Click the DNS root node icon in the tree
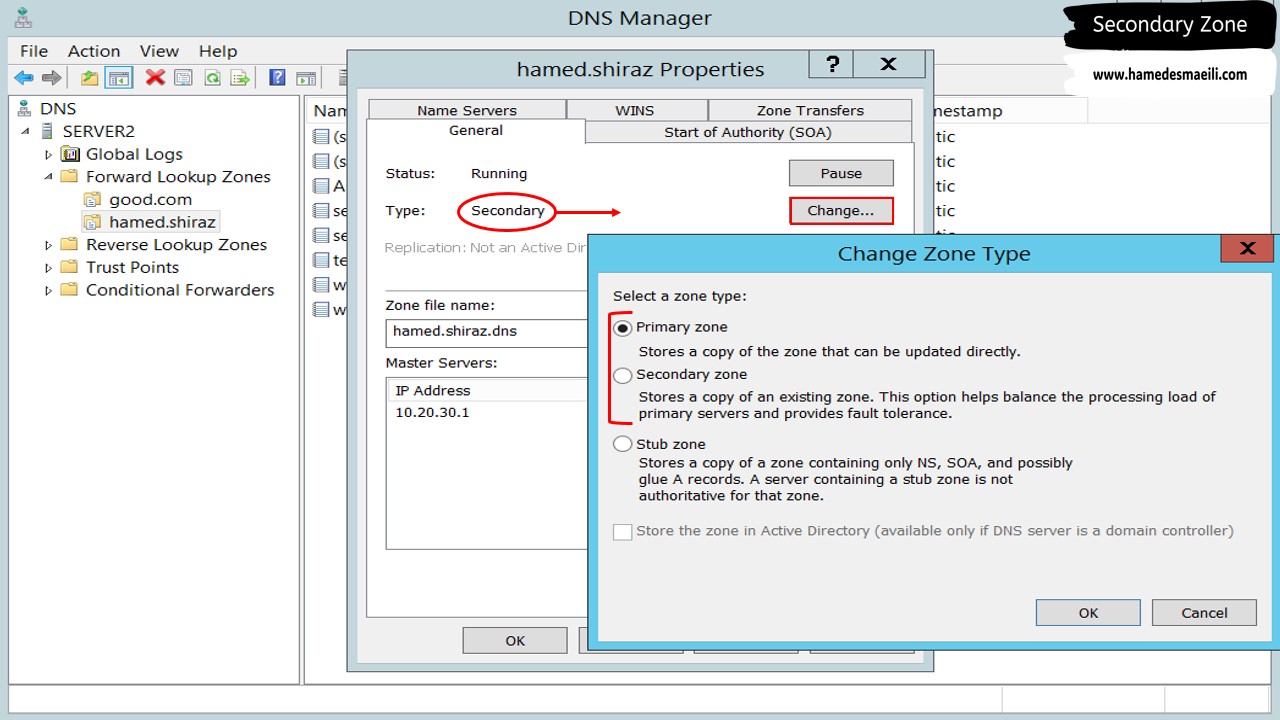1280x720 pixels. [24, 108]
